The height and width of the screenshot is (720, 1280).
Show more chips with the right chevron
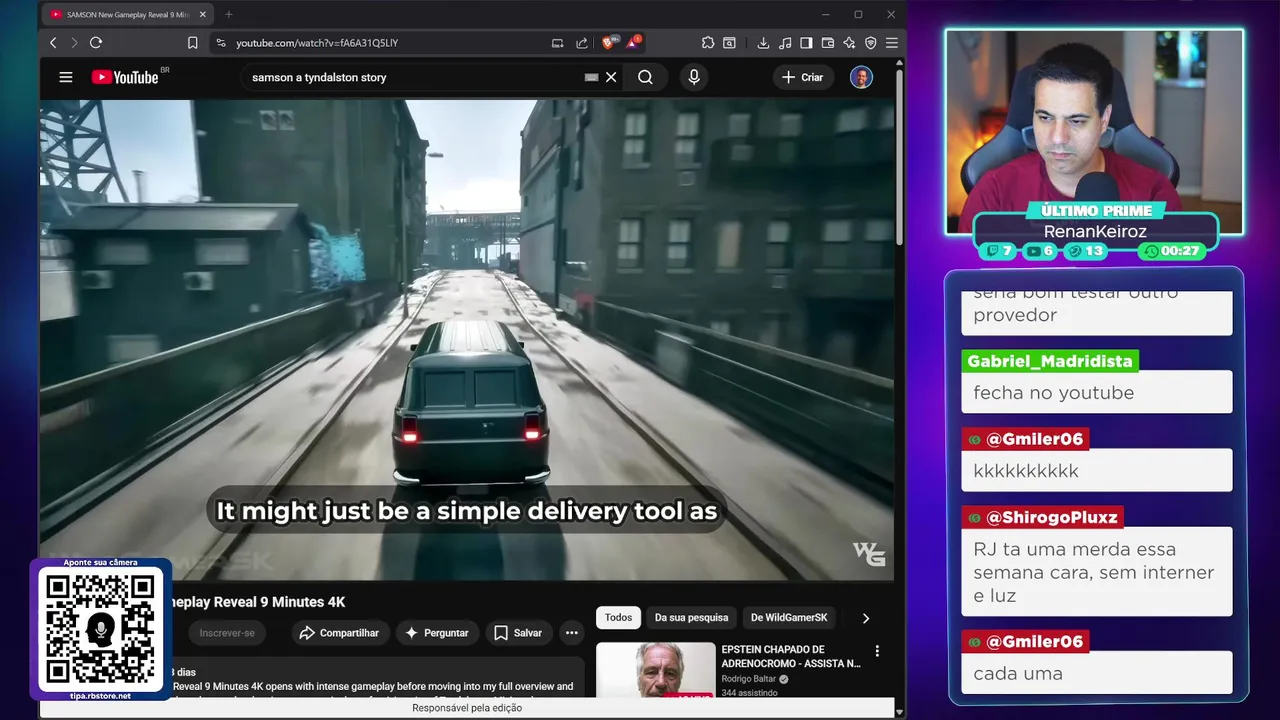click(x=866, y=618)
